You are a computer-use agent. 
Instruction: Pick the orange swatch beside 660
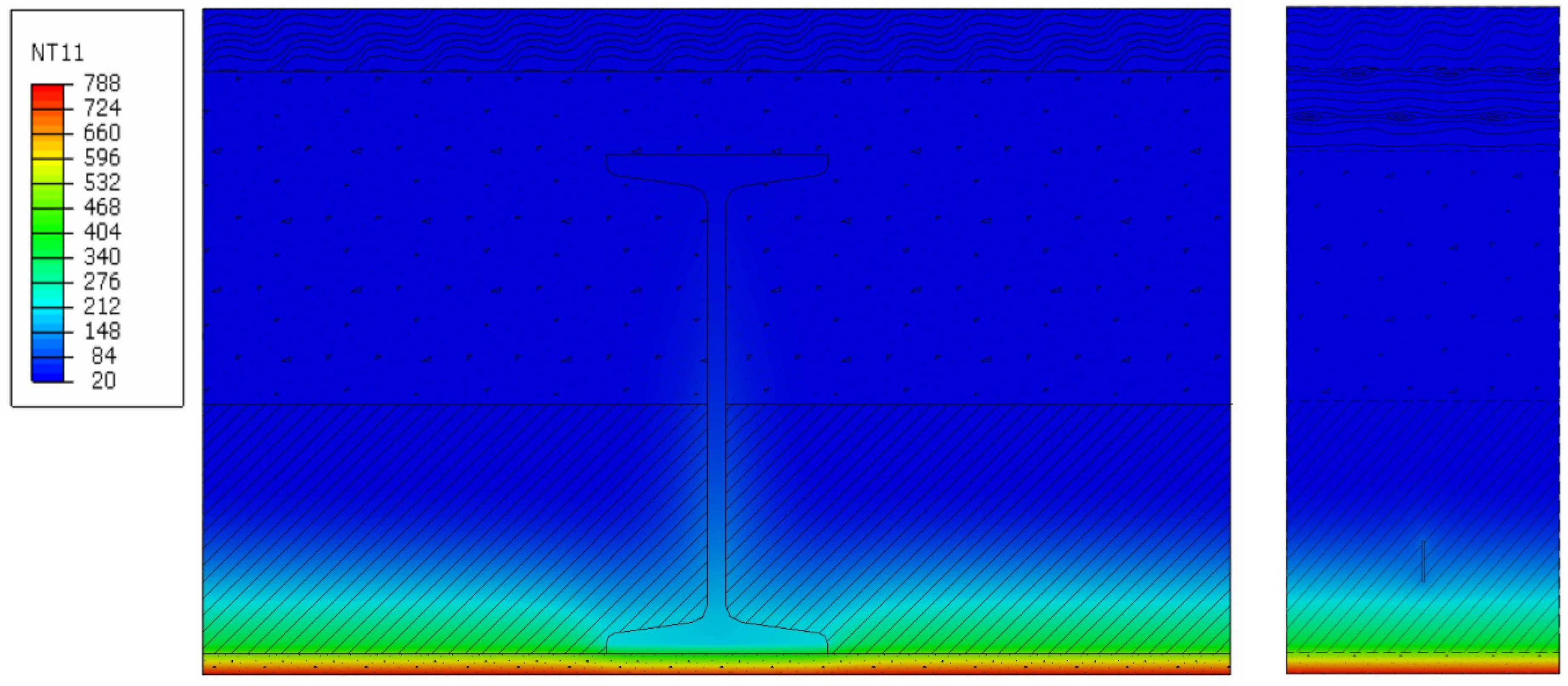tap(47, 129)
